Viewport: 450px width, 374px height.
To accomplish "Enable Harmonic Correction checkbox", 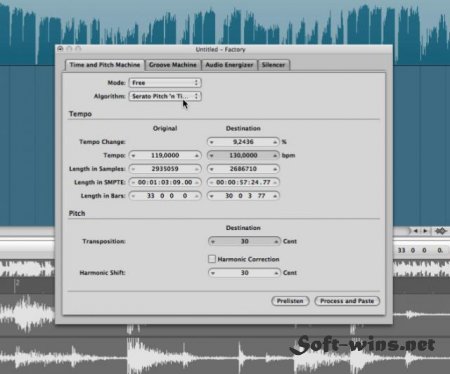I will coord(212,259).
